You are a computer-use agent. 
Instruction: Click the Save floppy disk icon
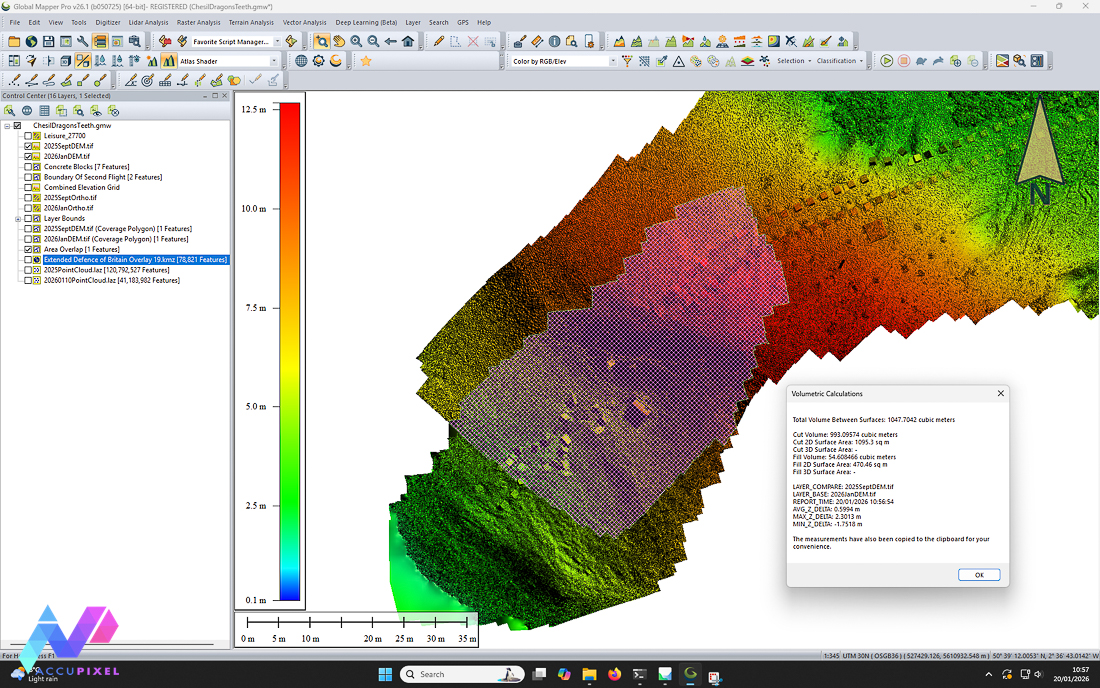coord(48,41)
